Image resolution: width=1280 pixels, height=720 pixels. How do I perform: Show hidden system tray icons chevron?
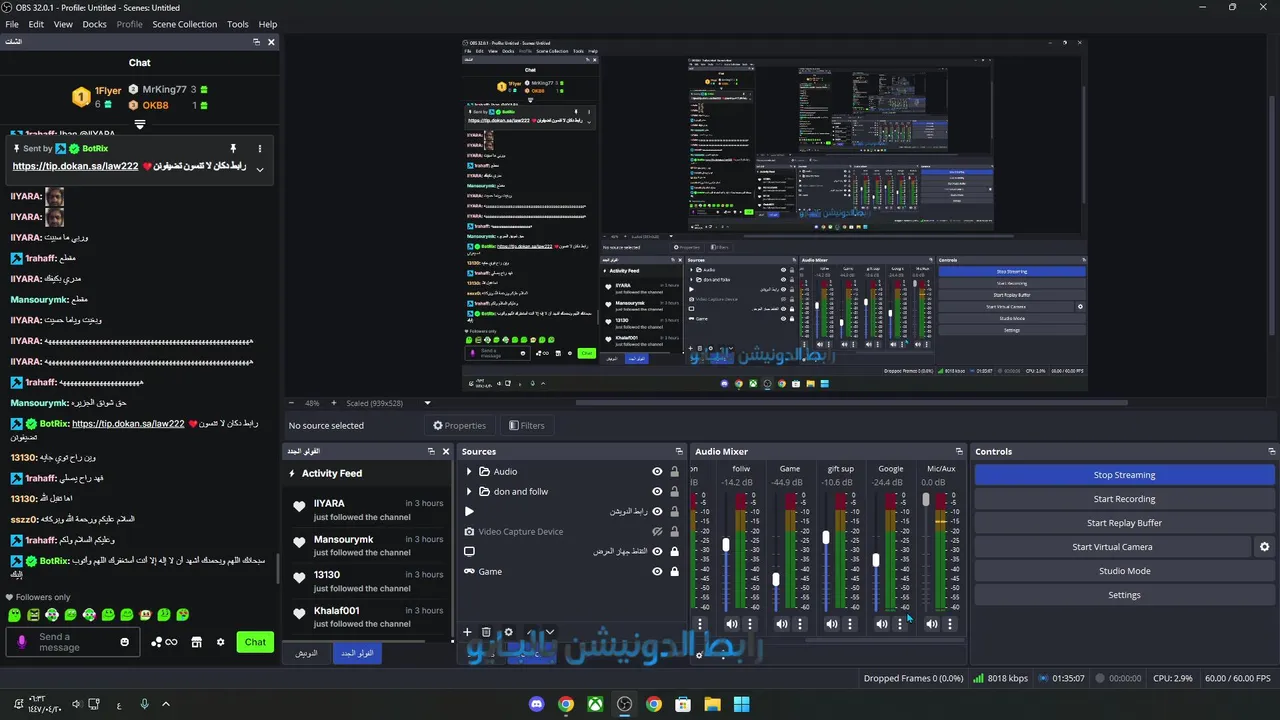pyautogui.click(x=166, y=704)
